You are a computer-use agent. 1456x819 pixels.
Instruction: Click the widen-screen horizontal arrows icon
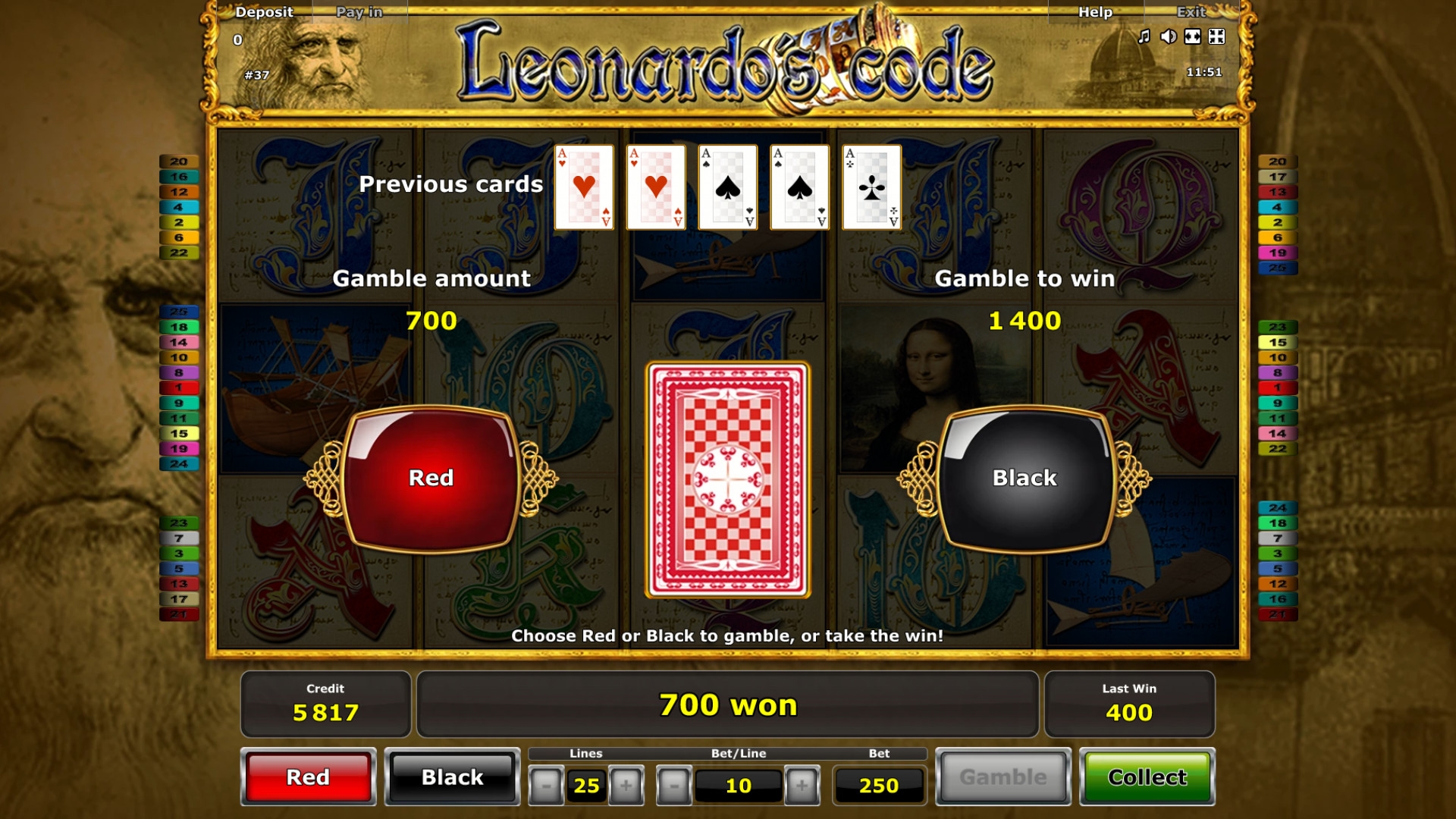pyautogui.click(x=1193, y=36)
